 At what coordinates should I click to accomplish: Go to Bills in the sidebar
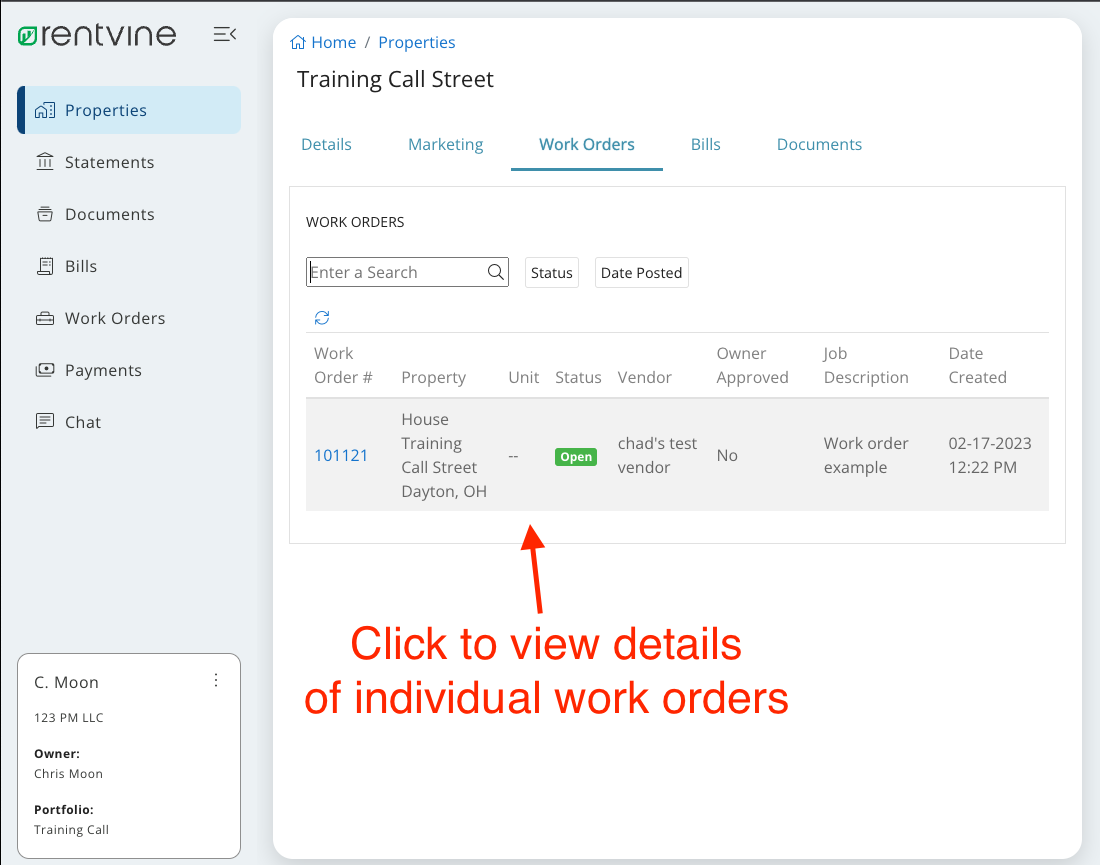click(81, 266)
